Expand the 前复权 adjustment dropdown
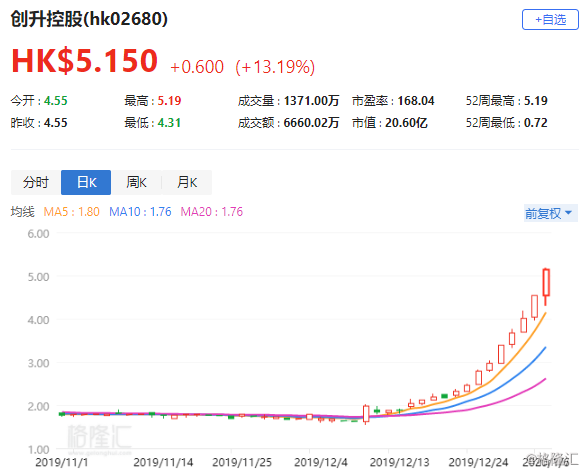The image size is (586, 473). pos(551,213)
